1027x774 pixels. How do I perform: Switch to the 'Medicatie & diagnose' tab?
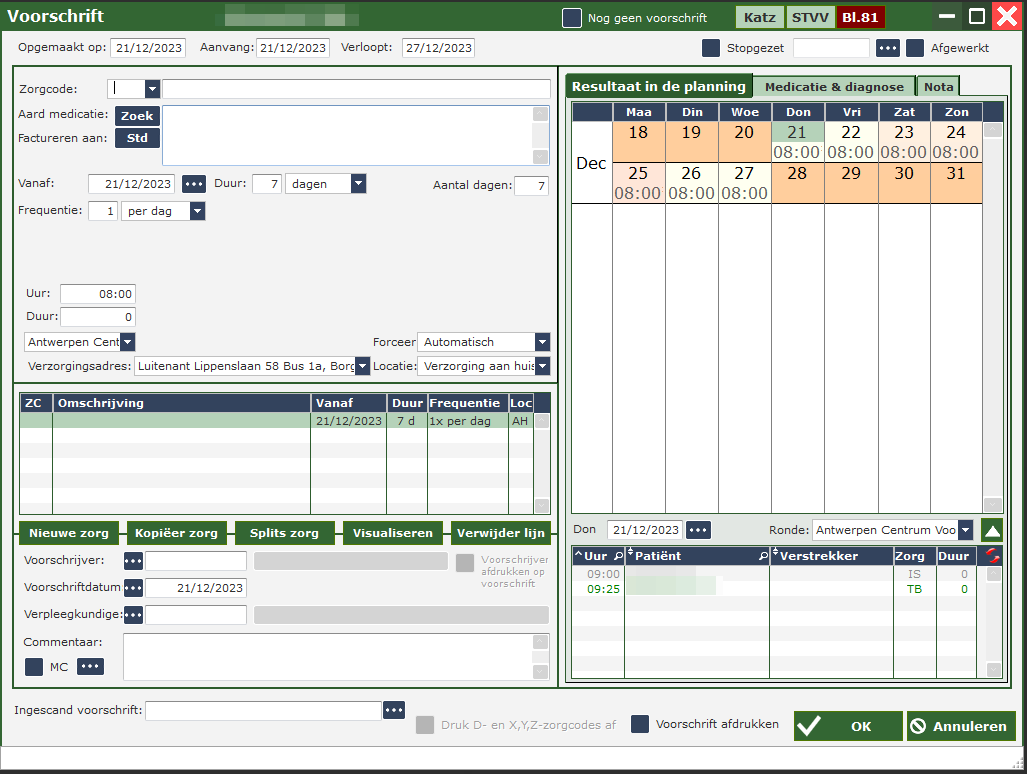[834, 87]
